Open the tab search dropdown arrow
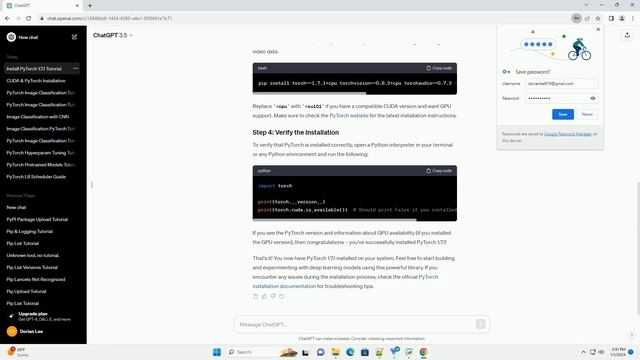 pos(586,5)
